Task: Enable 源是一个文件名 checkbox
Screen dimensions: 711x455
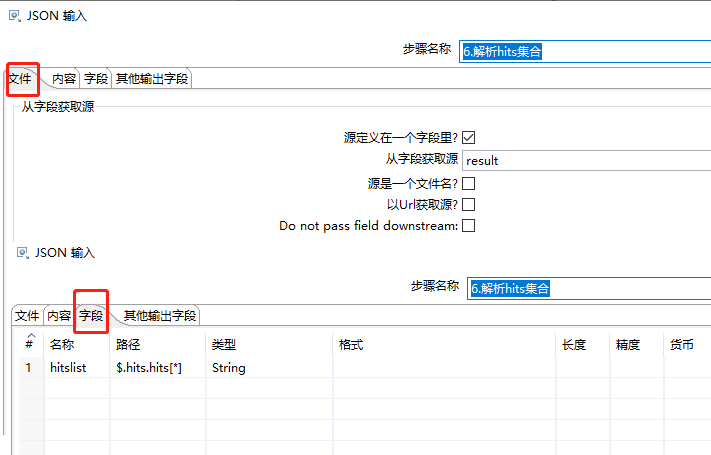Action: pyautogui.click(x=468, y=184)
